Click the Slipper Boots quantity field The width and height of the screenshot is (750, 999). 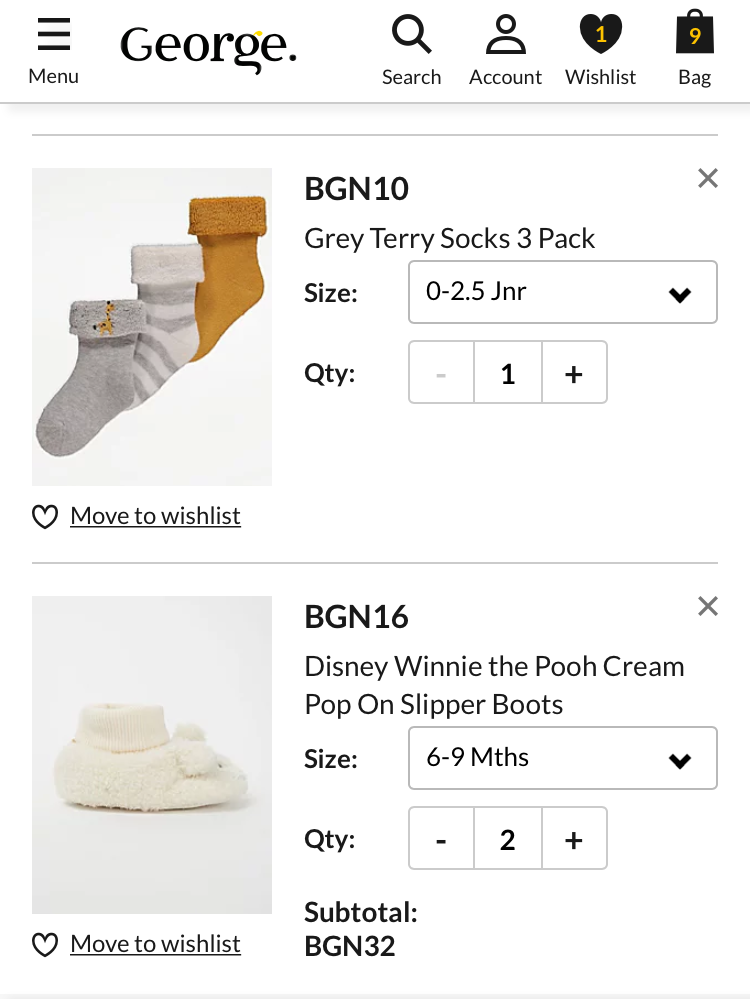tap(507, 839)
